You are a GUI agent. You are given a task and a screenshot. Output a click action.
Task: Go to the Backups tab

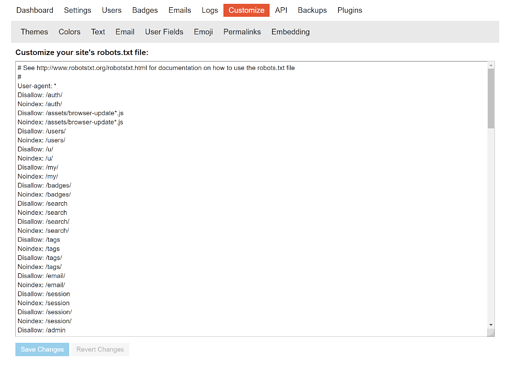coord(312,10)
